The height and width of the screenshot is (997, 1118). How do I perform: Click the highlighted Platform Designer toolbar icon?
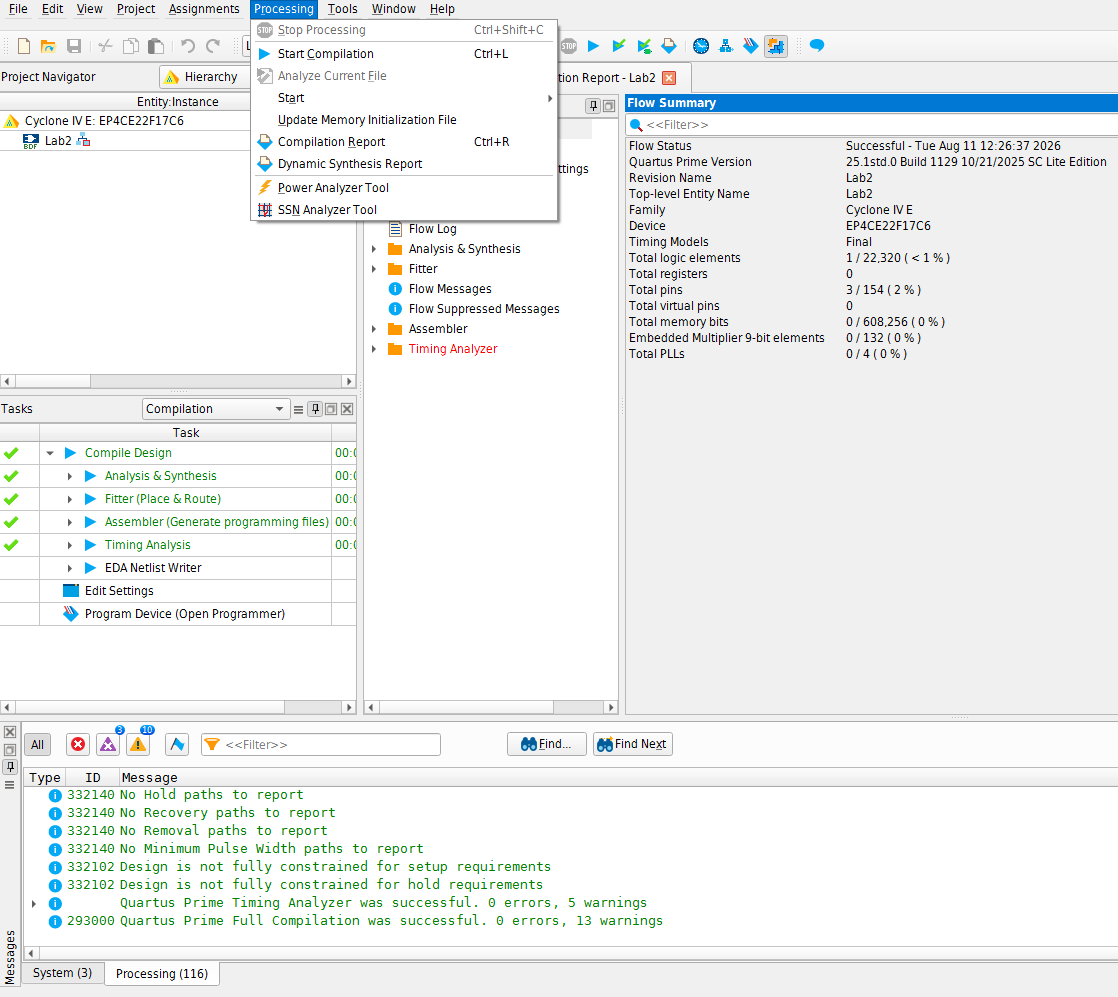(x=776, y=46)
